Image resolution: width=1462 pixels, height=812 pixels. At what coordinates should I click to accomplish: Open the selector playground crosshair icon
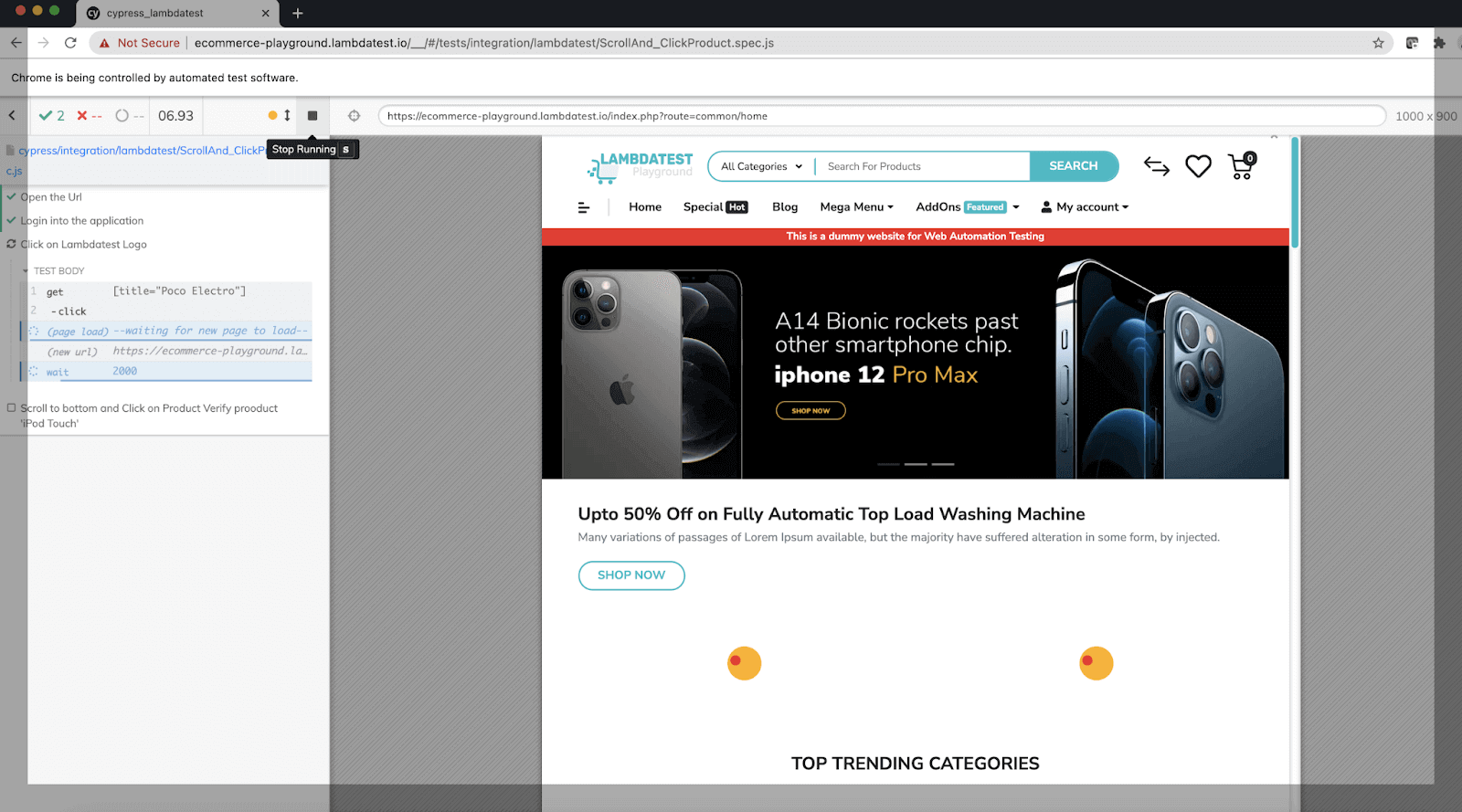tap(355, 116)
